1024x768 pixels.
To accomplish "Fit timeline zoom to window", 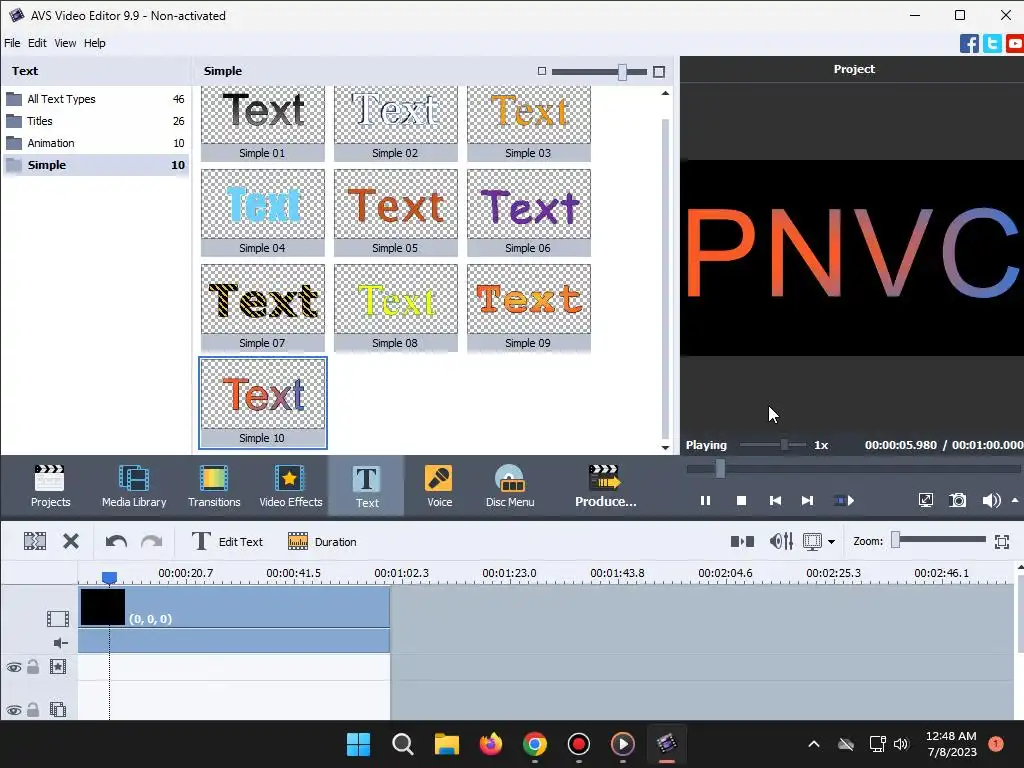I will tap(1002, 541).
